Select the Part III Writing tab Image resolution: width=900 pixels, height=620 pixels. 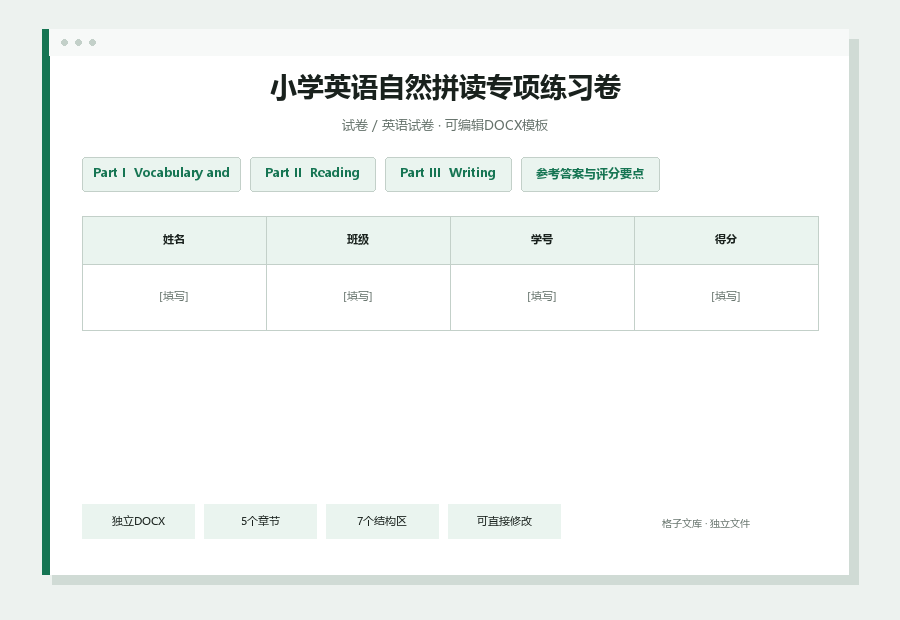pos(448,174)
